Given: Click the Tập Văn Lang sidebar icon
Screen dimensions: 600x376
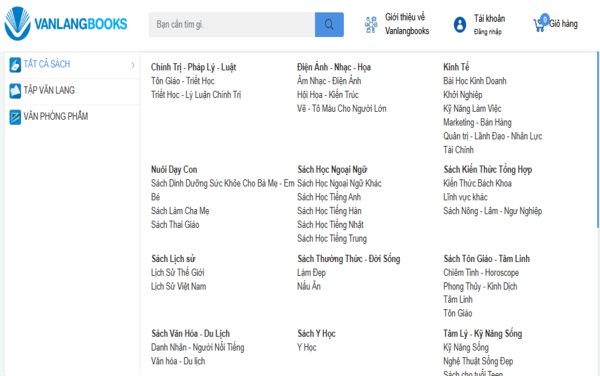Looking at the screenshot, I should point(15,91).
